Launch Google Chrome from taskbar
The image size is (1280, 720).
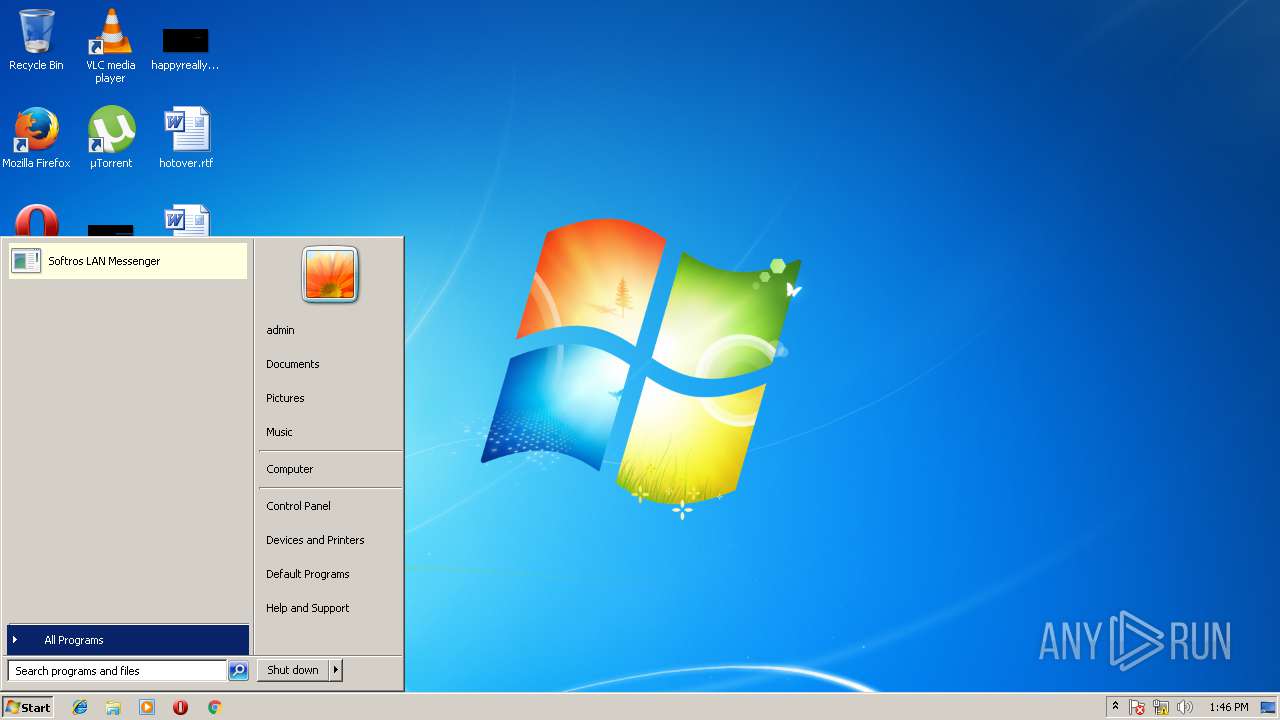pos(214,707)
